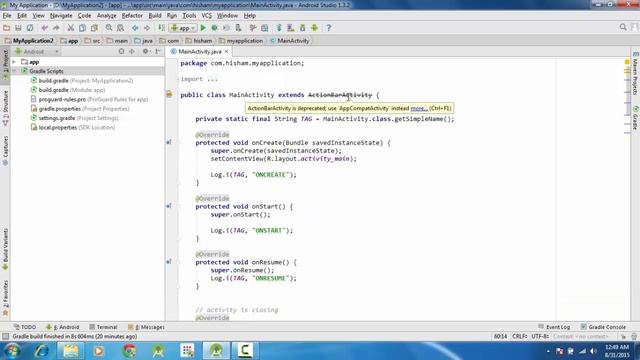
Task: Toggle the Structure side panel
Action: coord(5,109)
